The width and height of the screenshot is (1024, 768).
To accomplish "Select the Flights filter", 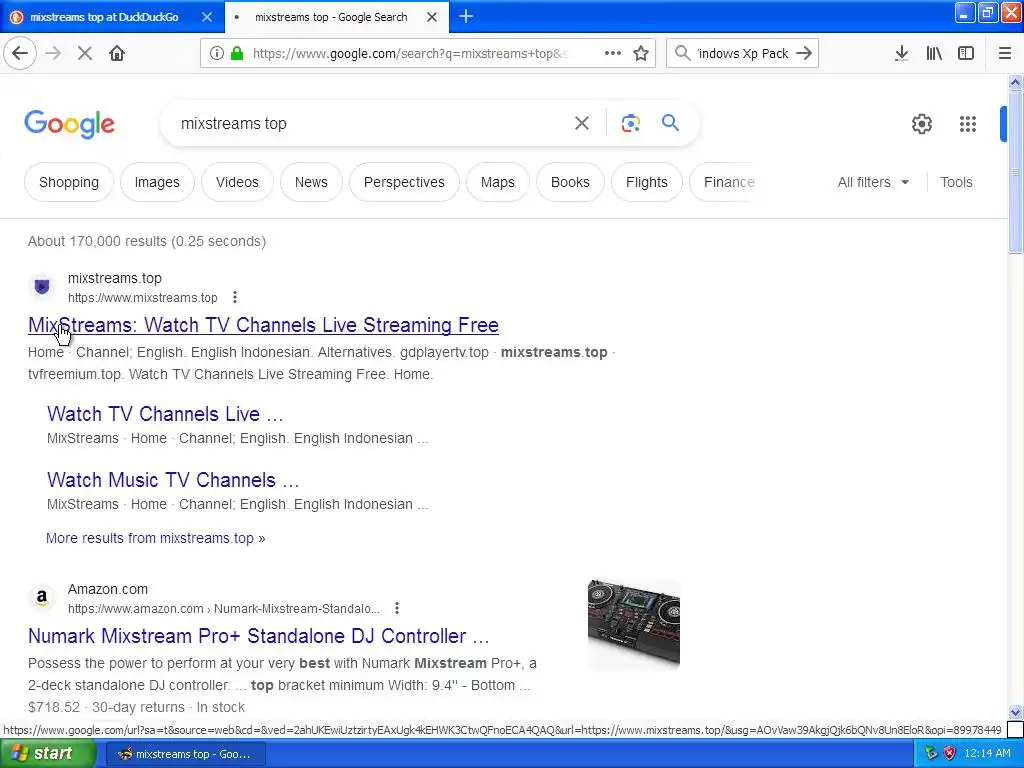I will pyautogui.click(x=647, y=182).
